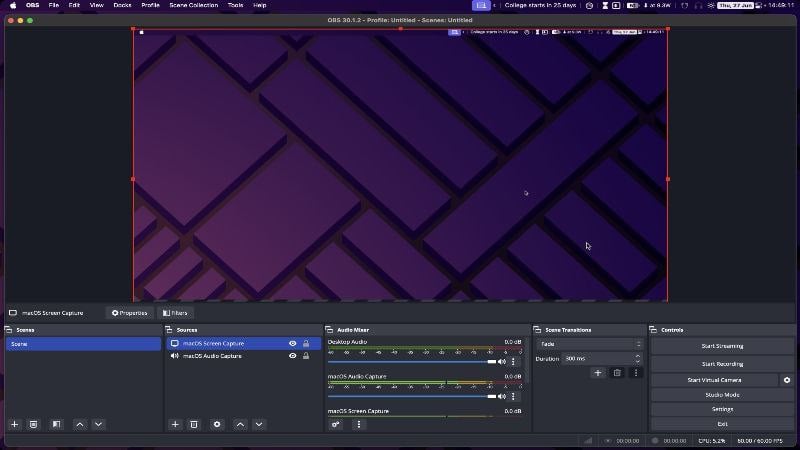The width and height of the screenshot is (800, 450).
Task: Open the File menu
Action: [54, 5]
